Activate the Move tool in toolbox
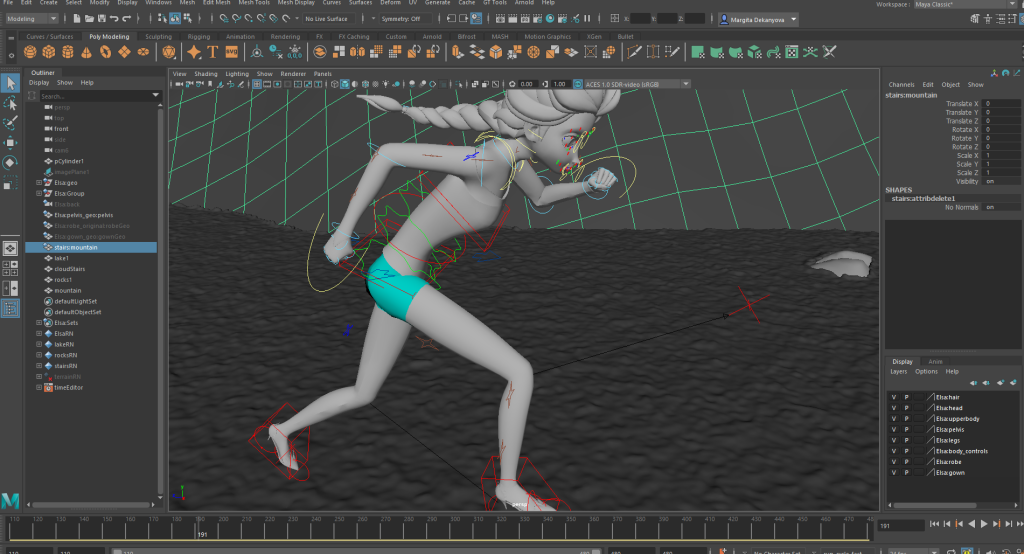The height and width of the screenshot is (554, 1024). (x=10, y=142)
